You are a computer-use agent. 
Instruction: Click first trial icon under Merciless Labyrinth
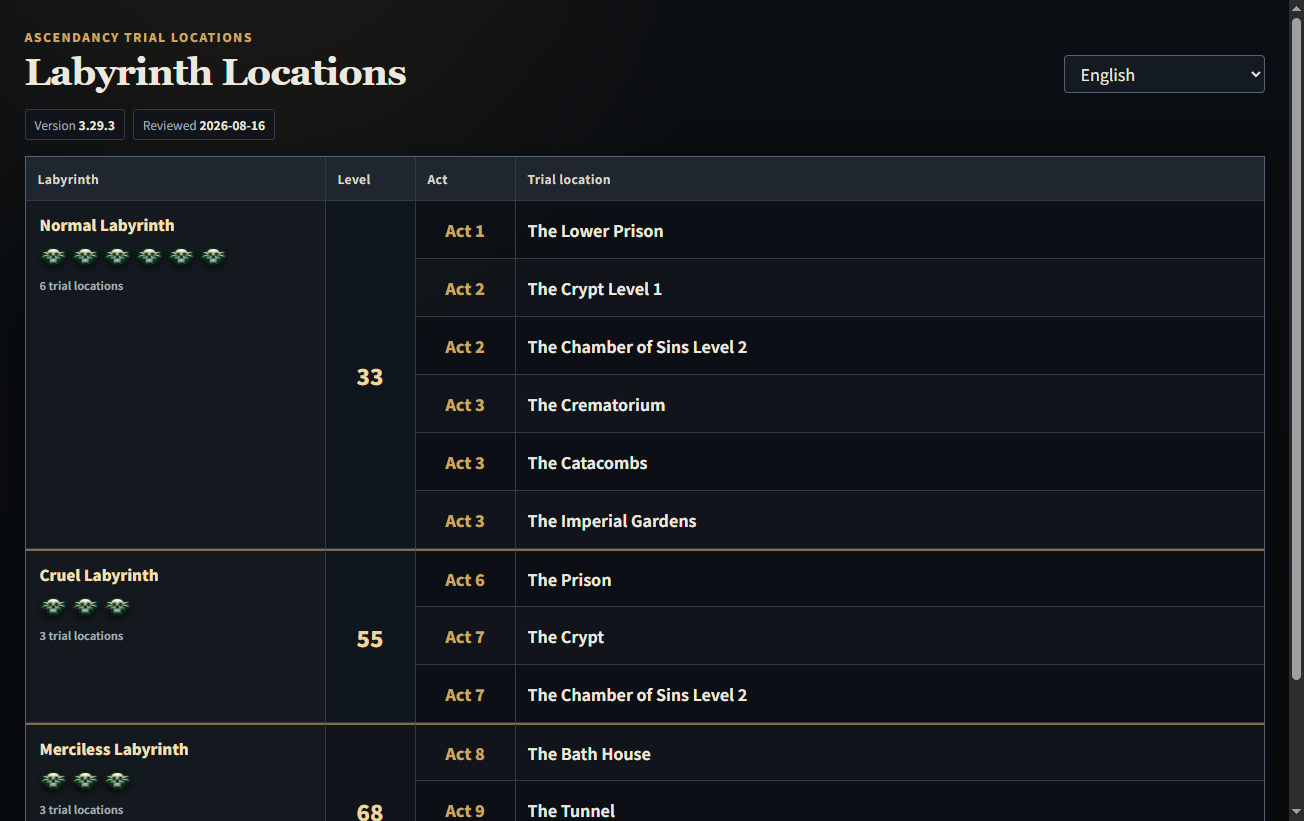coord(54,781)
